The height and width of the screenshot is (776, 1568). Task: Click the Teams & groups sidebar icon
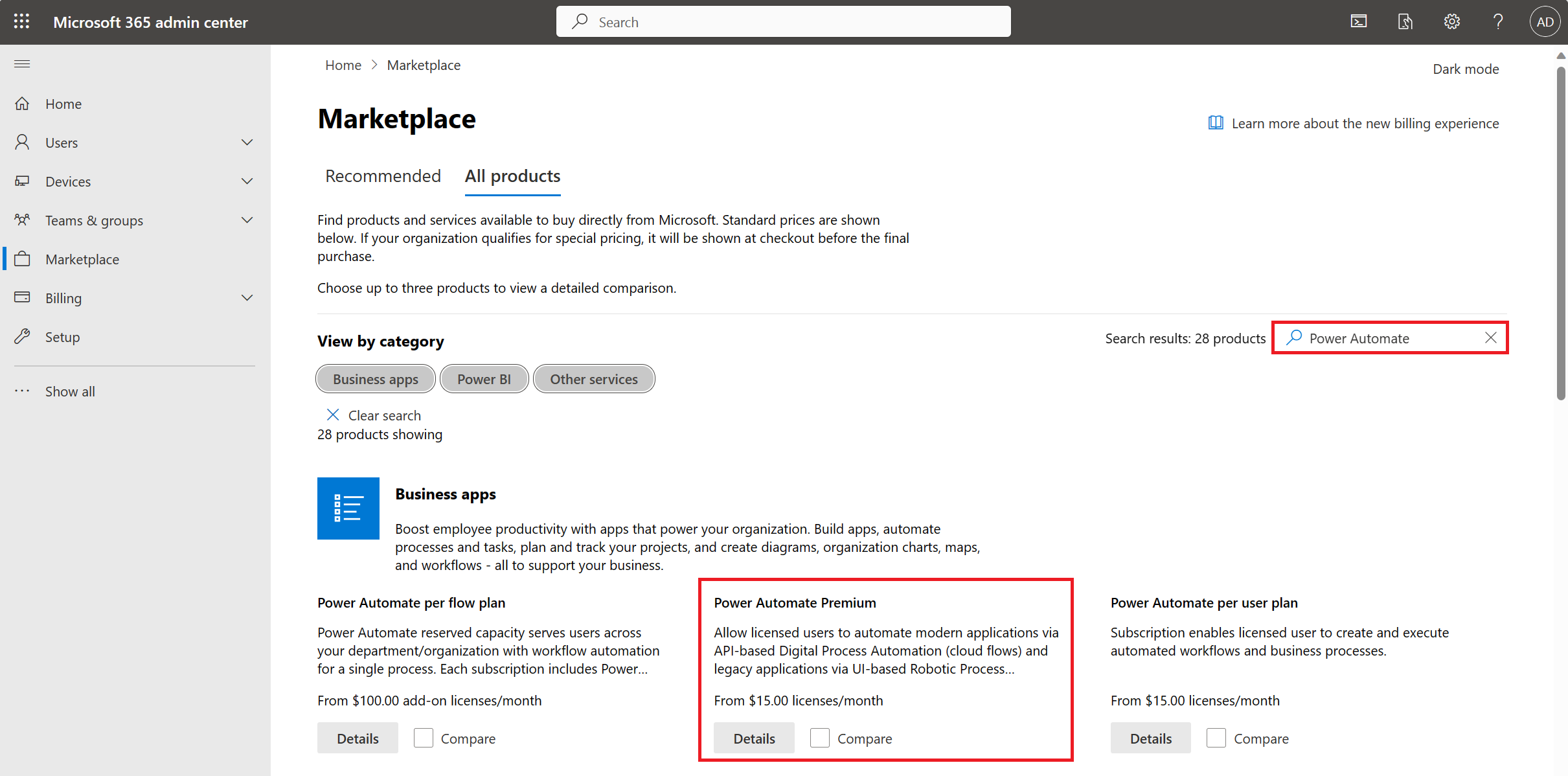pyautogui.click(x=23, y=220)
